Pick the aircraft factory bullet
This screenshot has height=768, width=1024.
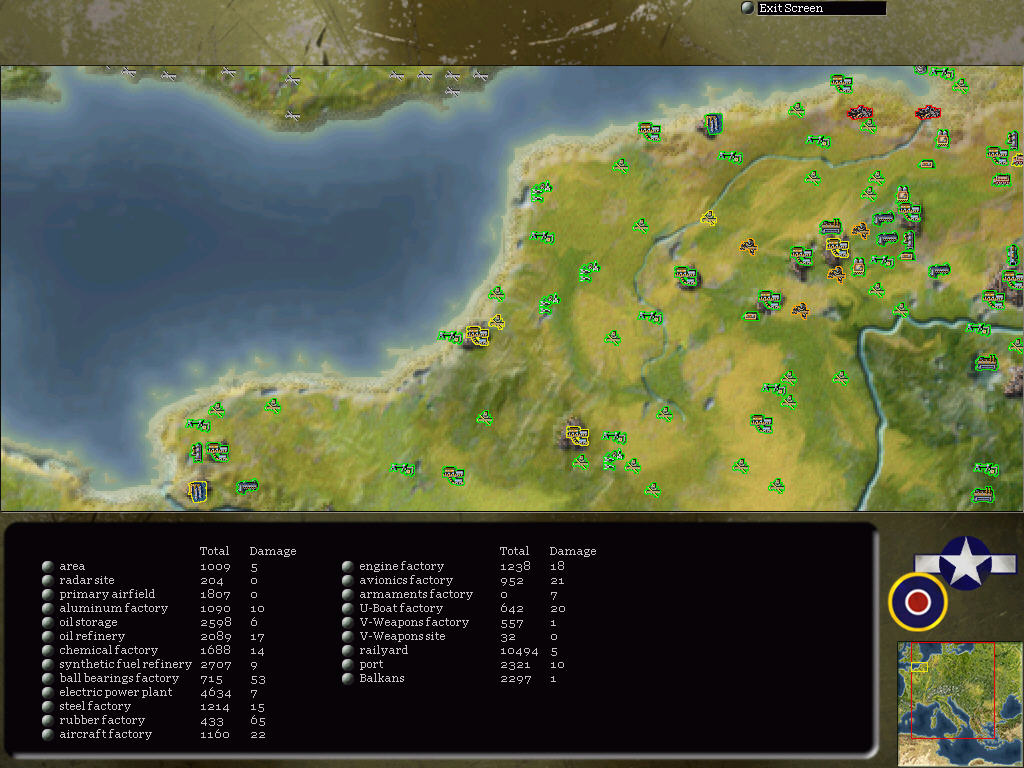[48, 735]
